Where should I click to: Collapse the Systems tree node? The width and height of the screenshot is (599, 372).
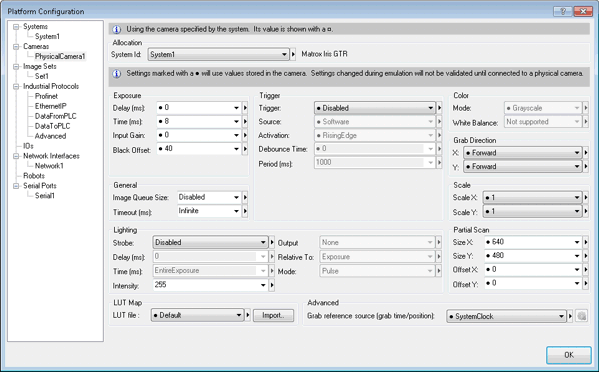[x=16, y=27]
